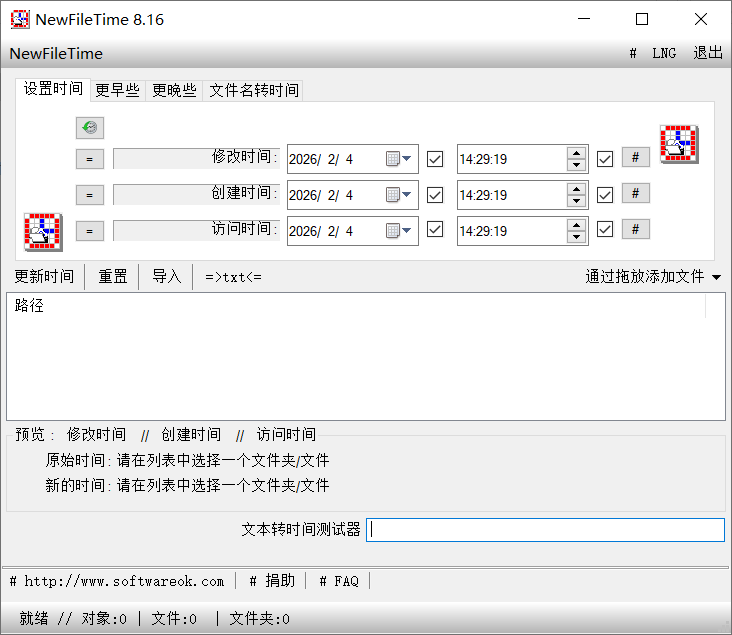Open the softwareok.com website link

click(x=117, y=581)
